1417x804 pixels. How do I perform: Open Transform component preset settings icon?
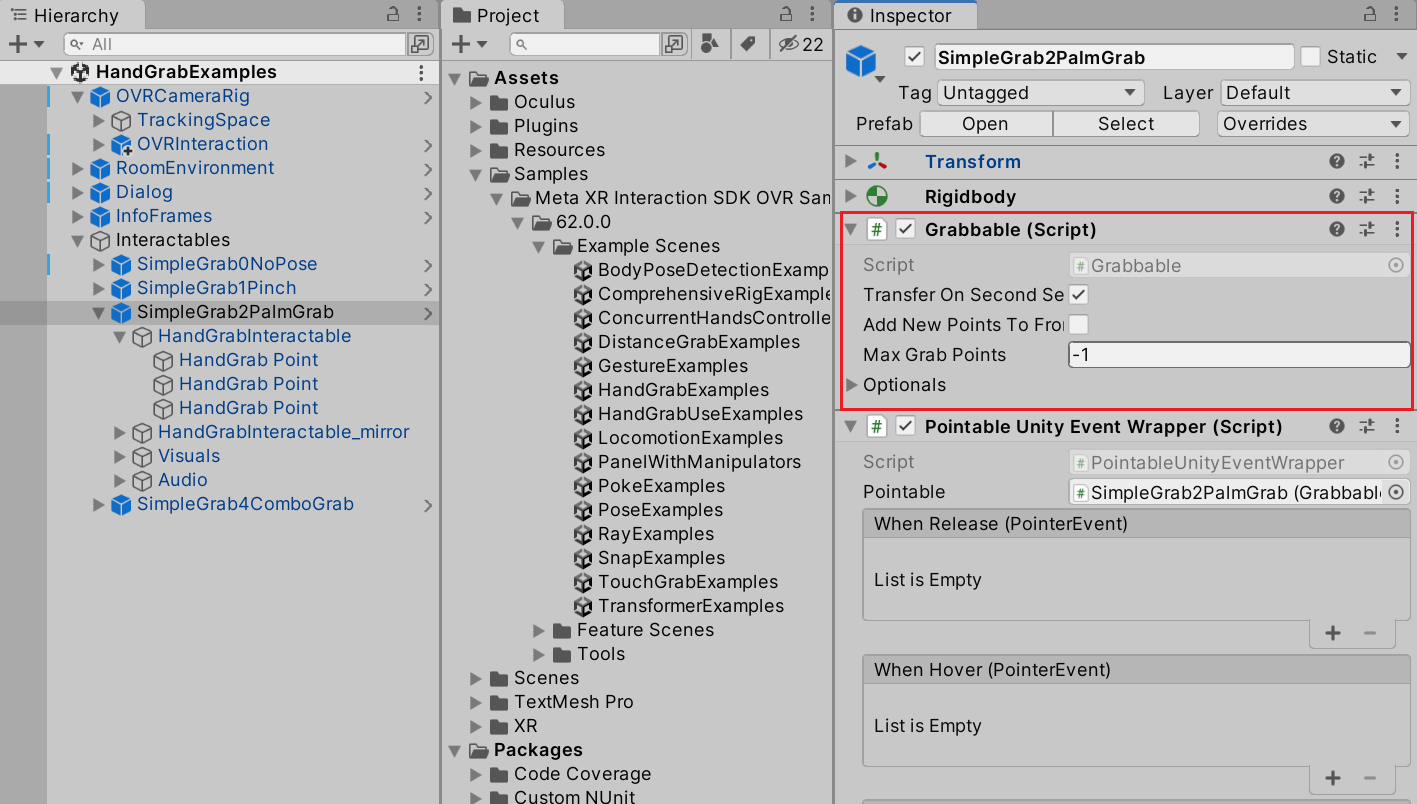click(x=1367, y=162)
